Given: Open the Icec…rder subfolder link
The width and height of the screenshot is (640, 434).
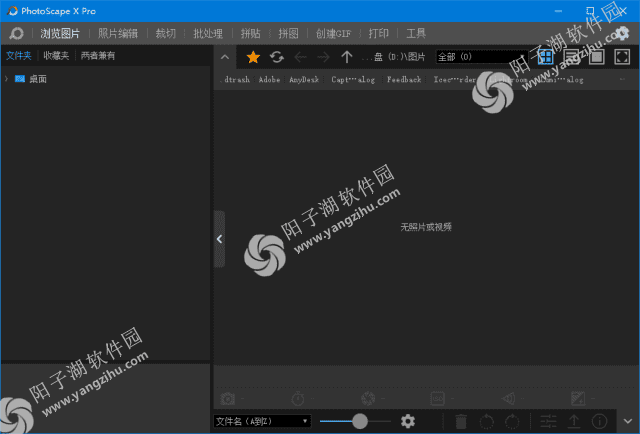Looking at the screenshot, I should 455,80.
